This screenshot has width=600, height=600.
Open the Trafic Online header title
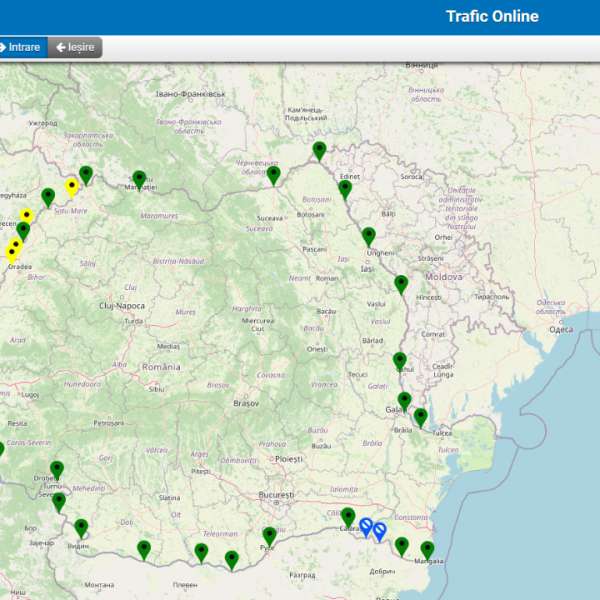[x=492, y=16]
